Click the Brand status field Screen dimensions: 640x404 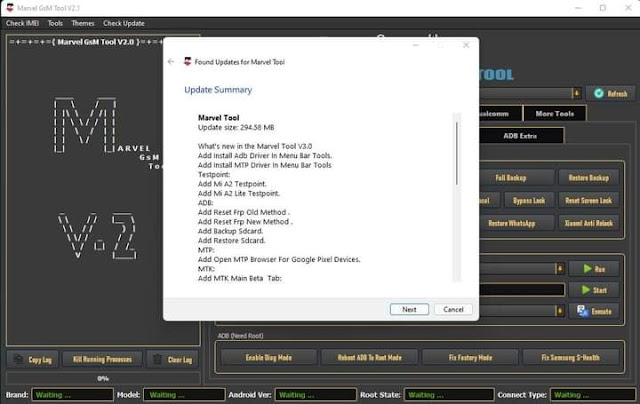pyautogui.click(x=72, y=395)
